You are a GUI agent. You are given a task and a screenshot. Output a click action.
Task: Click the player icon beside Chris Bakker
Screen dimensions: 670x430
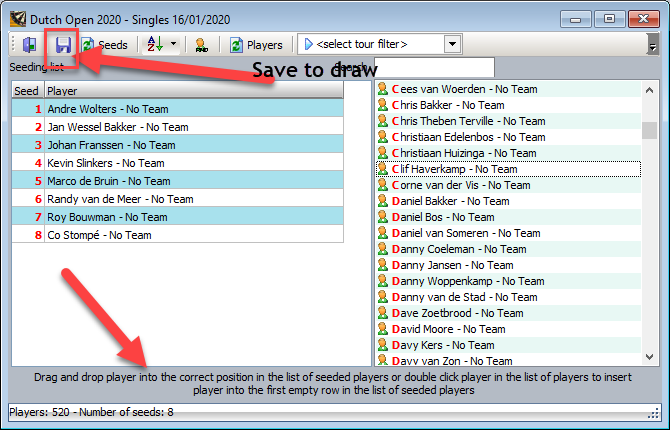[382, 105]
